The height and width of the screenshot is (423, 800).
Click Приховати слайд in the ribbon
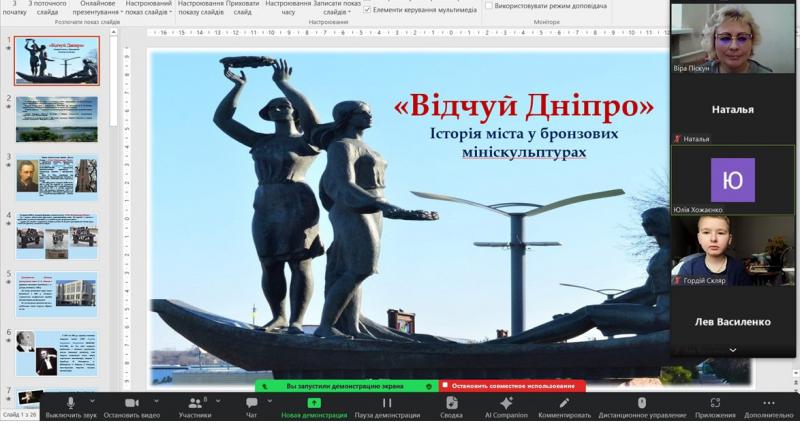point(243,8)
